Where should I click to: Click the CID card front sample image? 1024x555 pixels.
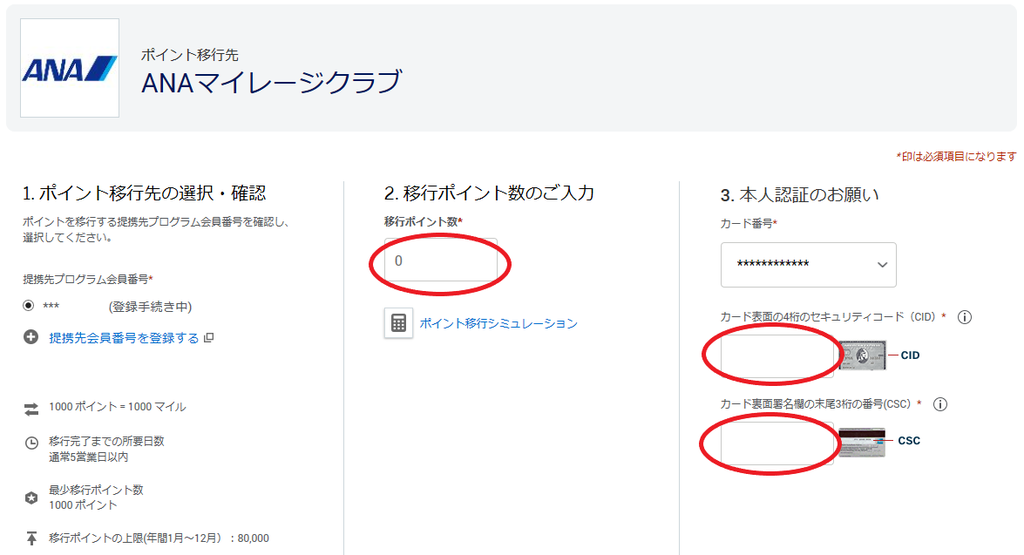click(x=862, y=355)
